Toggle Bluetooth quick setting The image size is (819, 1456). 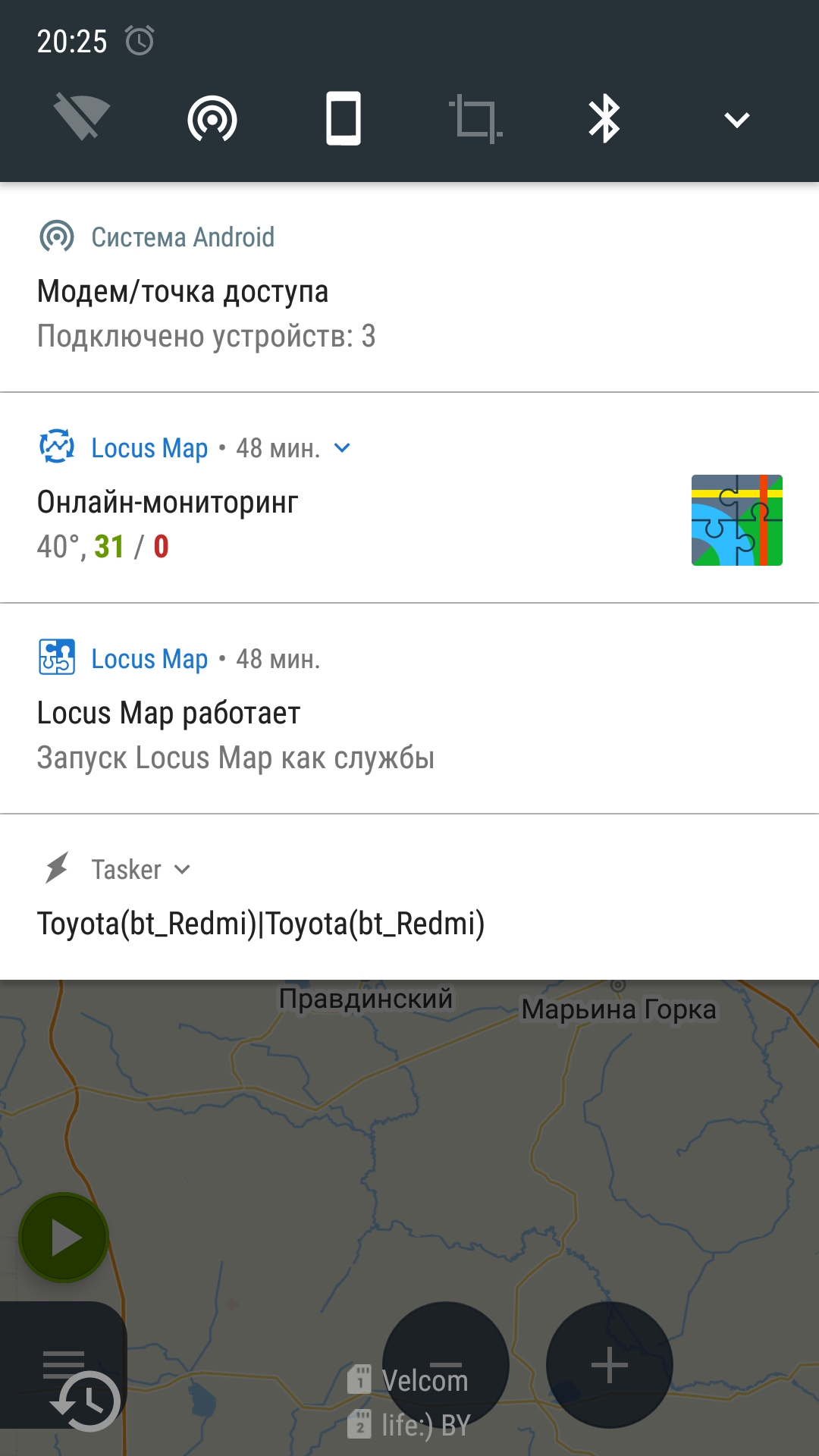[x=604, y=118]
